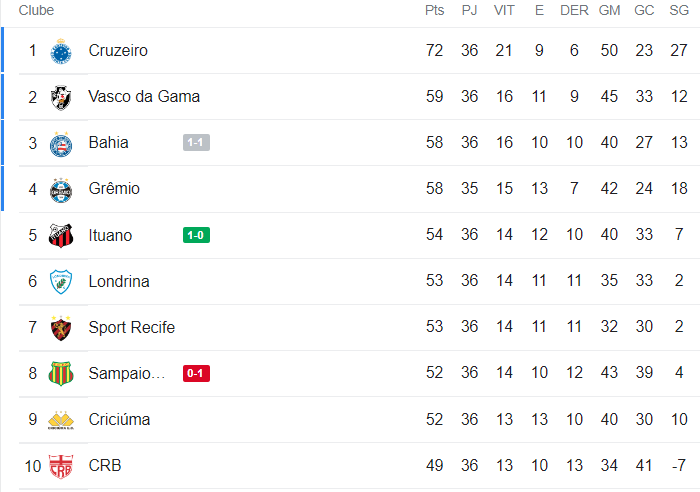Screen dimensions: 700x492
Task: Select the Bahia club crest
Action: pos(62,143)
